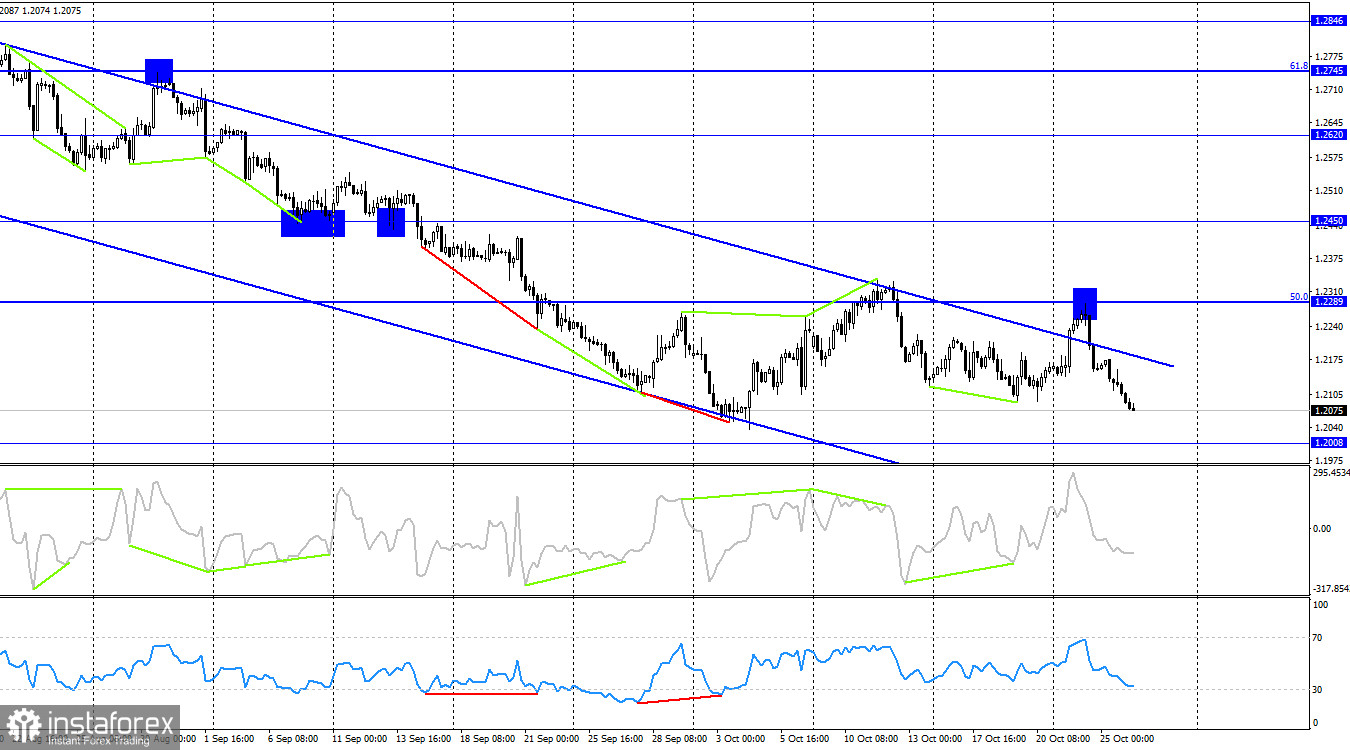
Task: Select the blue square marker at the 1.2289 level
Action: click(x=1085, y=304)
